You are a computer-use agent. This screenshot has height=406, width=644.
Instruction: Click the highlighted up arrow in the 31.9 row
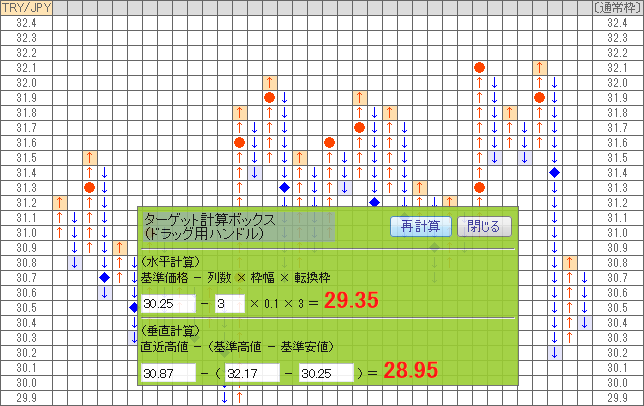(359, 98)
